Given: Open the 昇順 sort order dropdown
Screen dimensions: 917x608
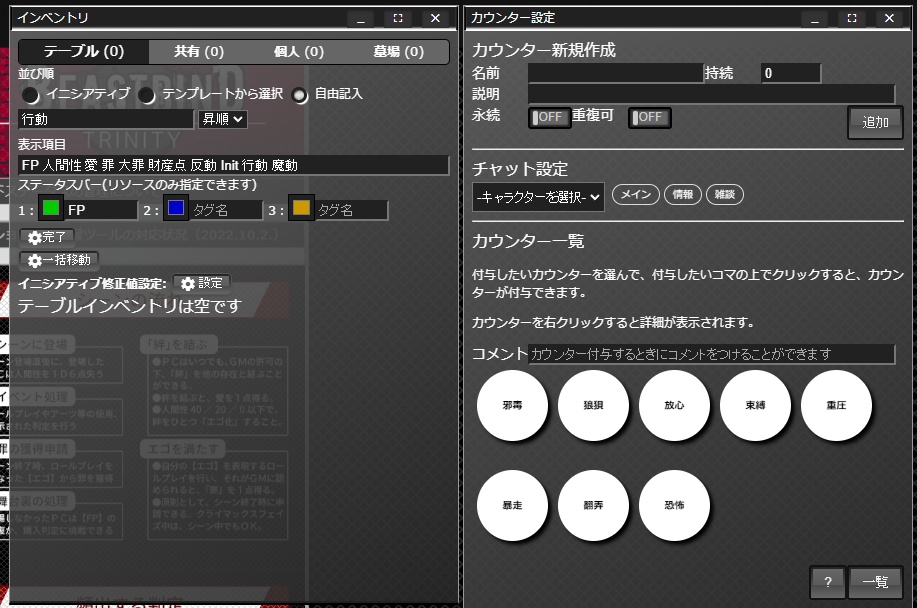Looking at the screenshot, I should (x=224, y=119).
